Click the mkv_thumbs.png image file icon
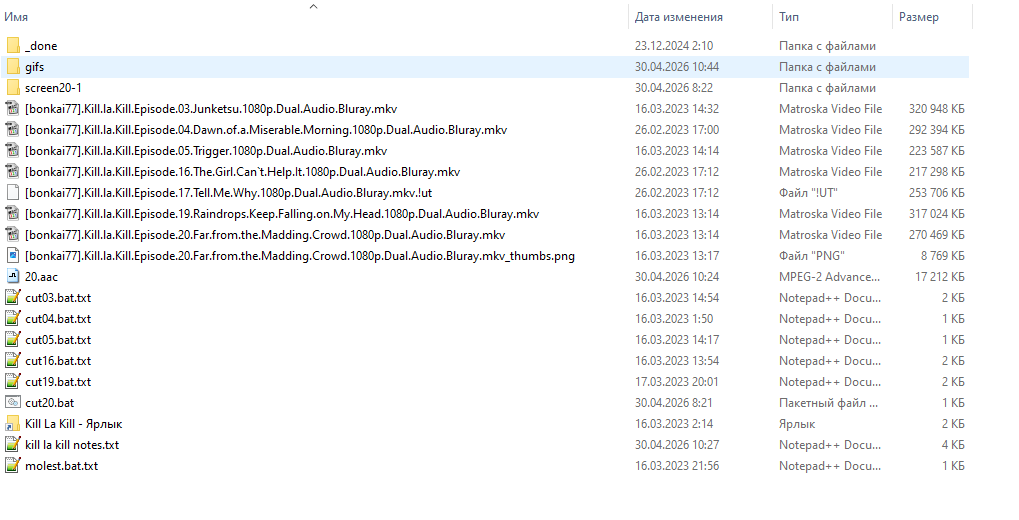 [13, 255]
